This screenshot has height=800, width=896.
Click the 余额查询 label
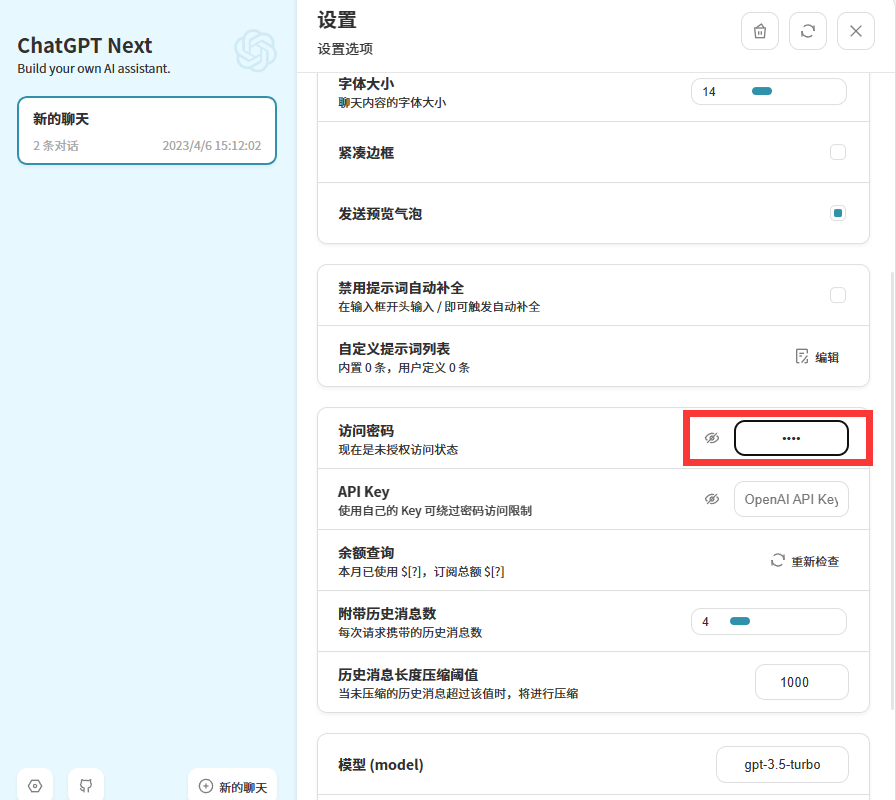click(366, 553)
